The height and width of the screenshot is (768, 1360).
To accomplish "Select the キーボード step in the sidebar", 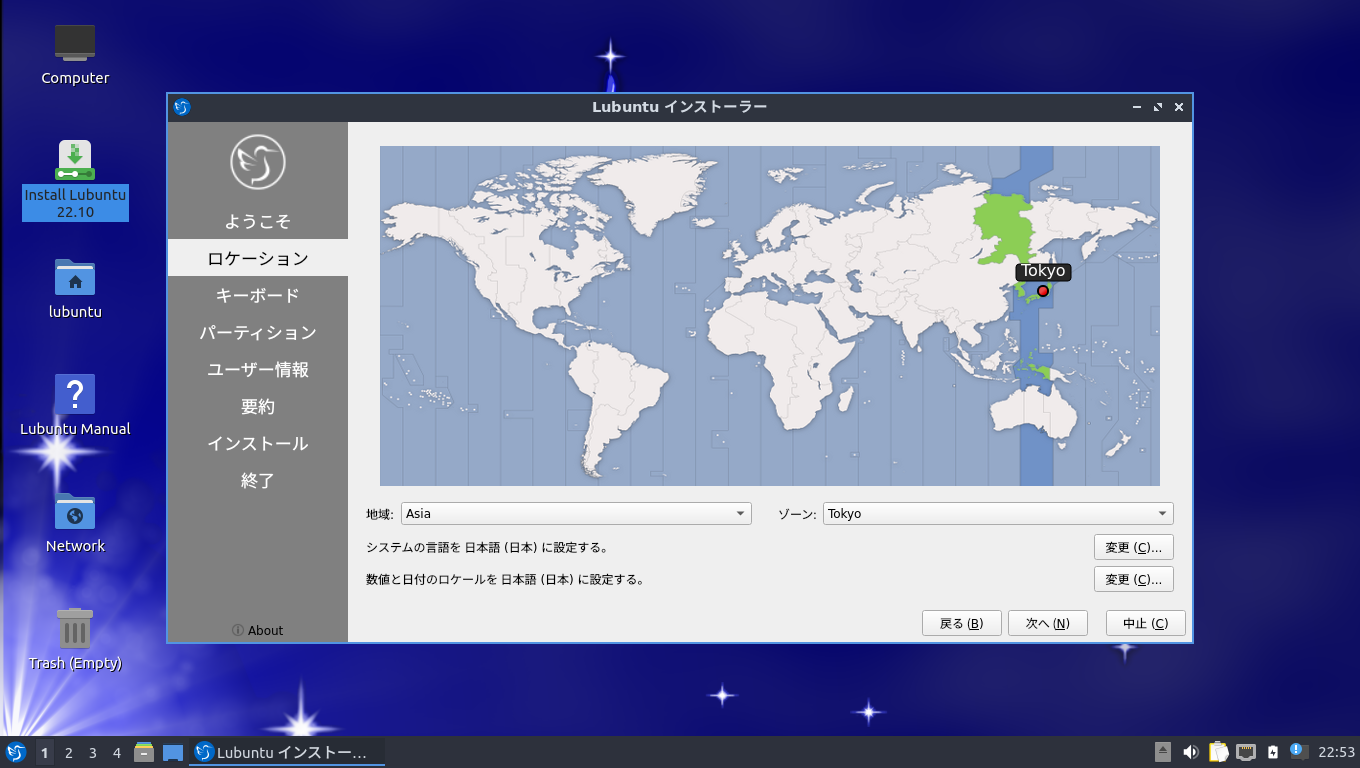I will (258, 295).
